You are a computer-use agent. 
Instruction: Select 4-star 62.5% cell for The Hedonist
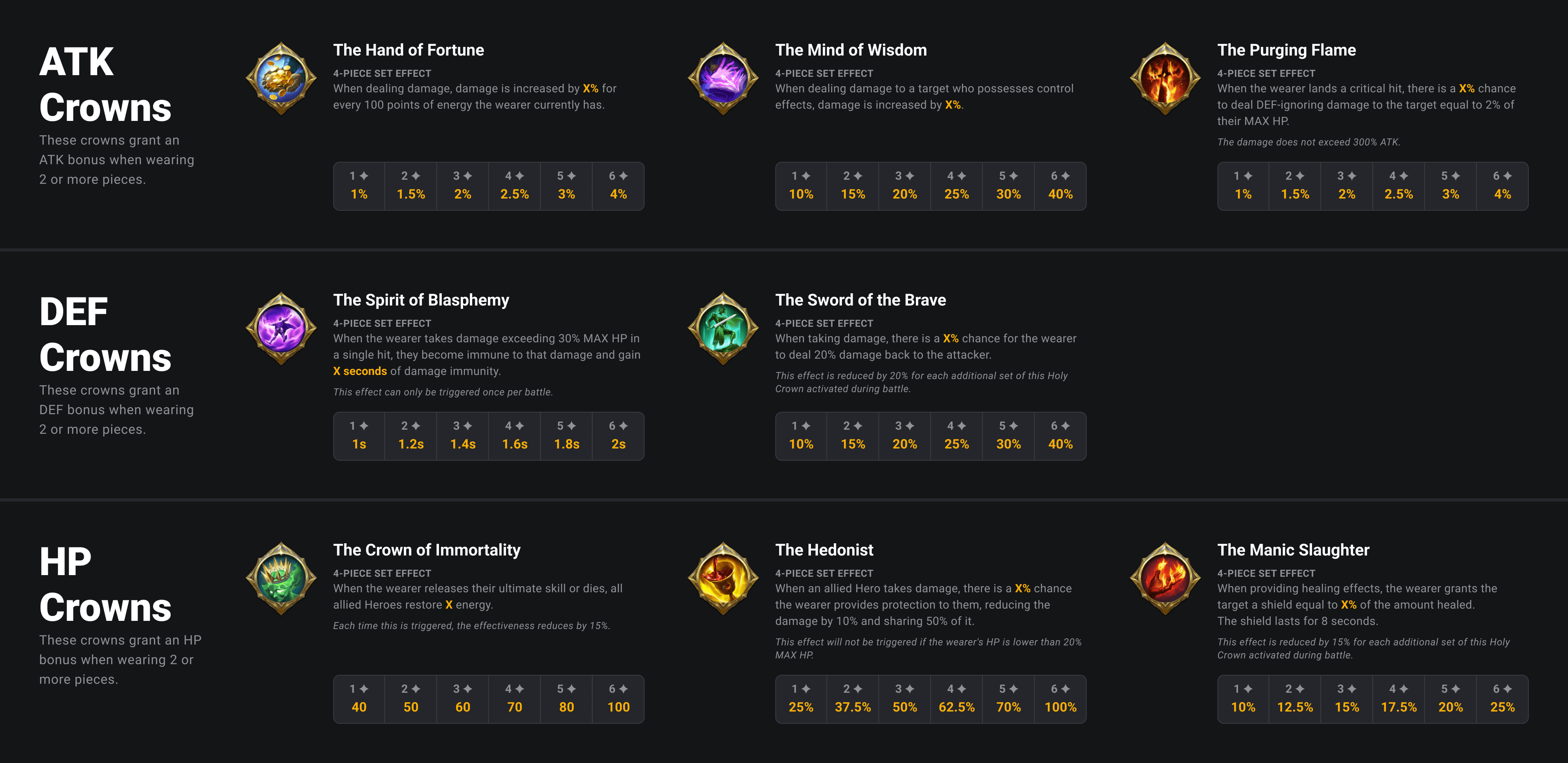(957, 699)
